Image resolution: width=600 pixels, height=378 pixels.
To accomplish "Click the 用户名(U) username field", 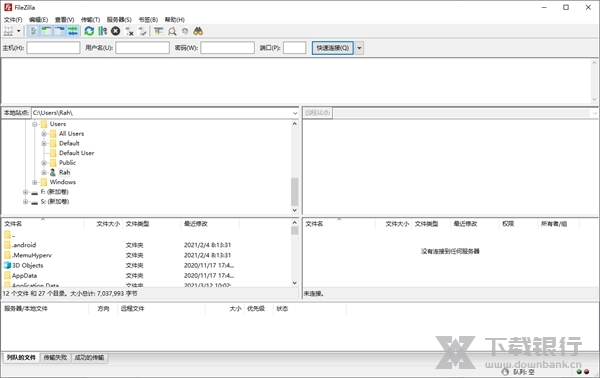I will pyautogui.click(x=142, y=48).
